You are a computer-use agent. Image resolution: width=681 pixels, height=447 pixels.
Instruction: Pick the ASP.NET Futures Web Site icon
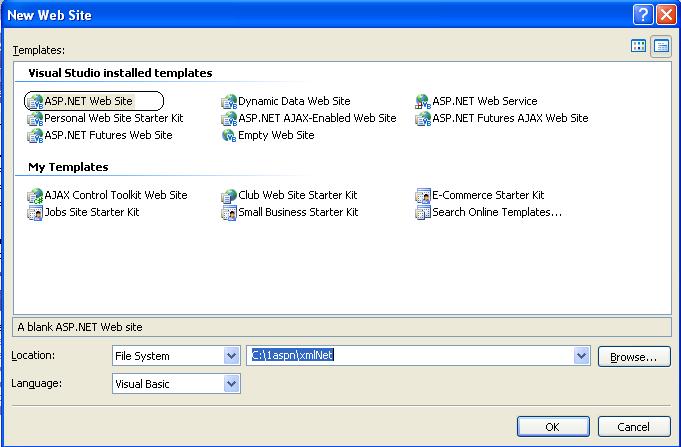35,135
